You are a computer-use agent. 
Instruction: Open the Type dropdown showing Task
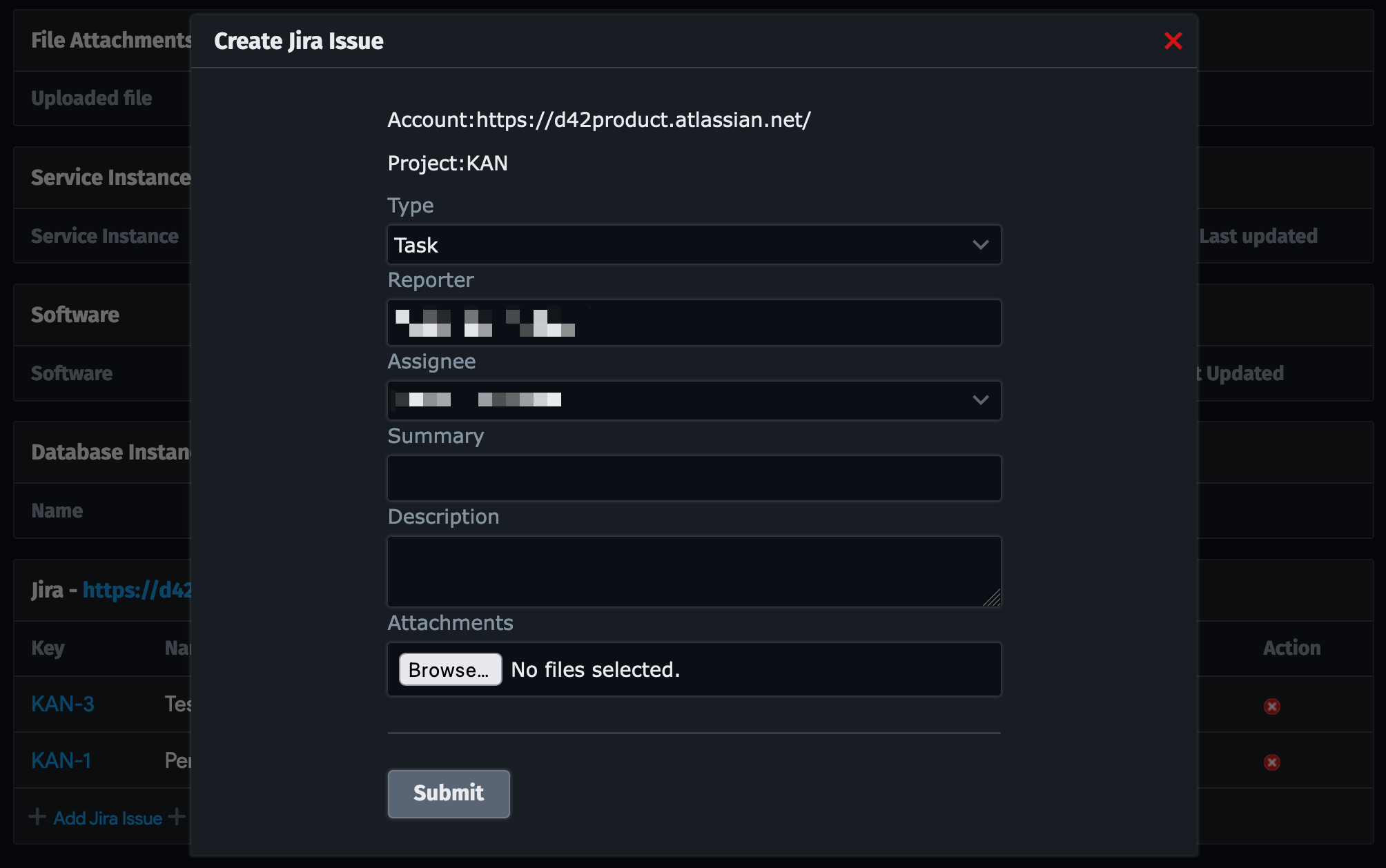point(693,245)
